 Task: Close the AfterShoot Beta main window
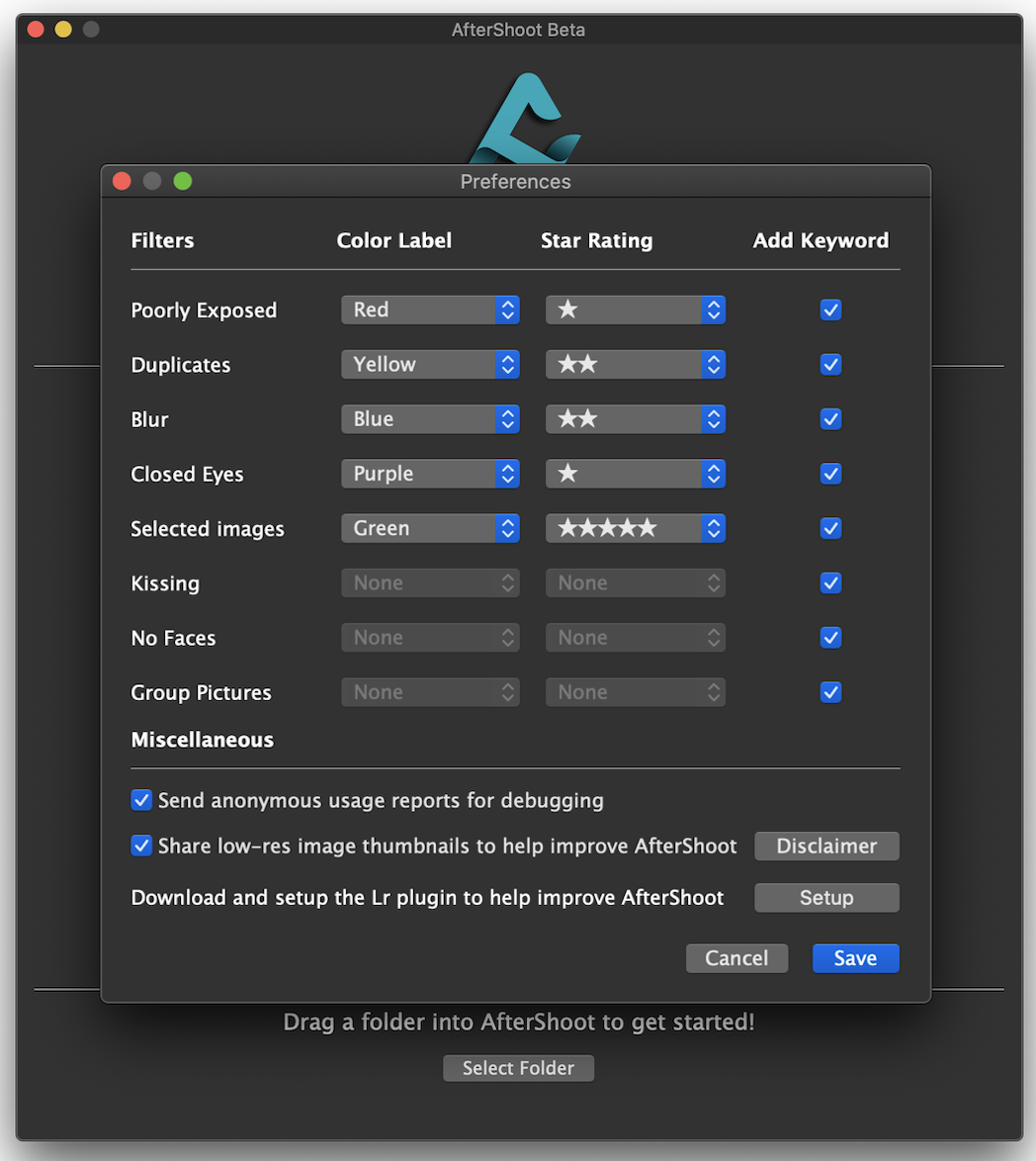click(36, 30)
